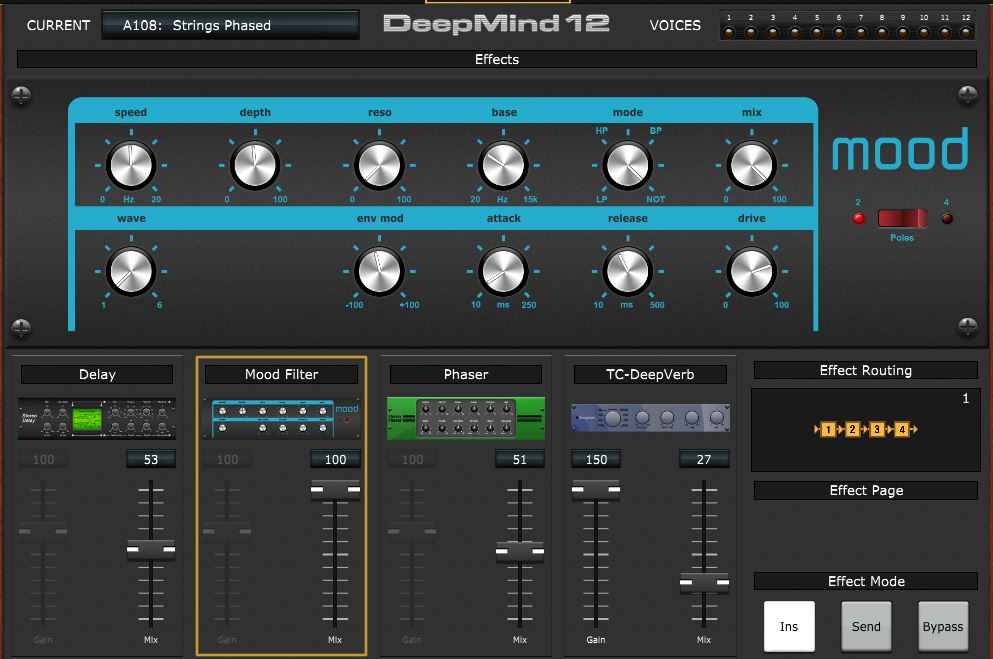Click routing block 2 in Effect Routing

(852, 430)
